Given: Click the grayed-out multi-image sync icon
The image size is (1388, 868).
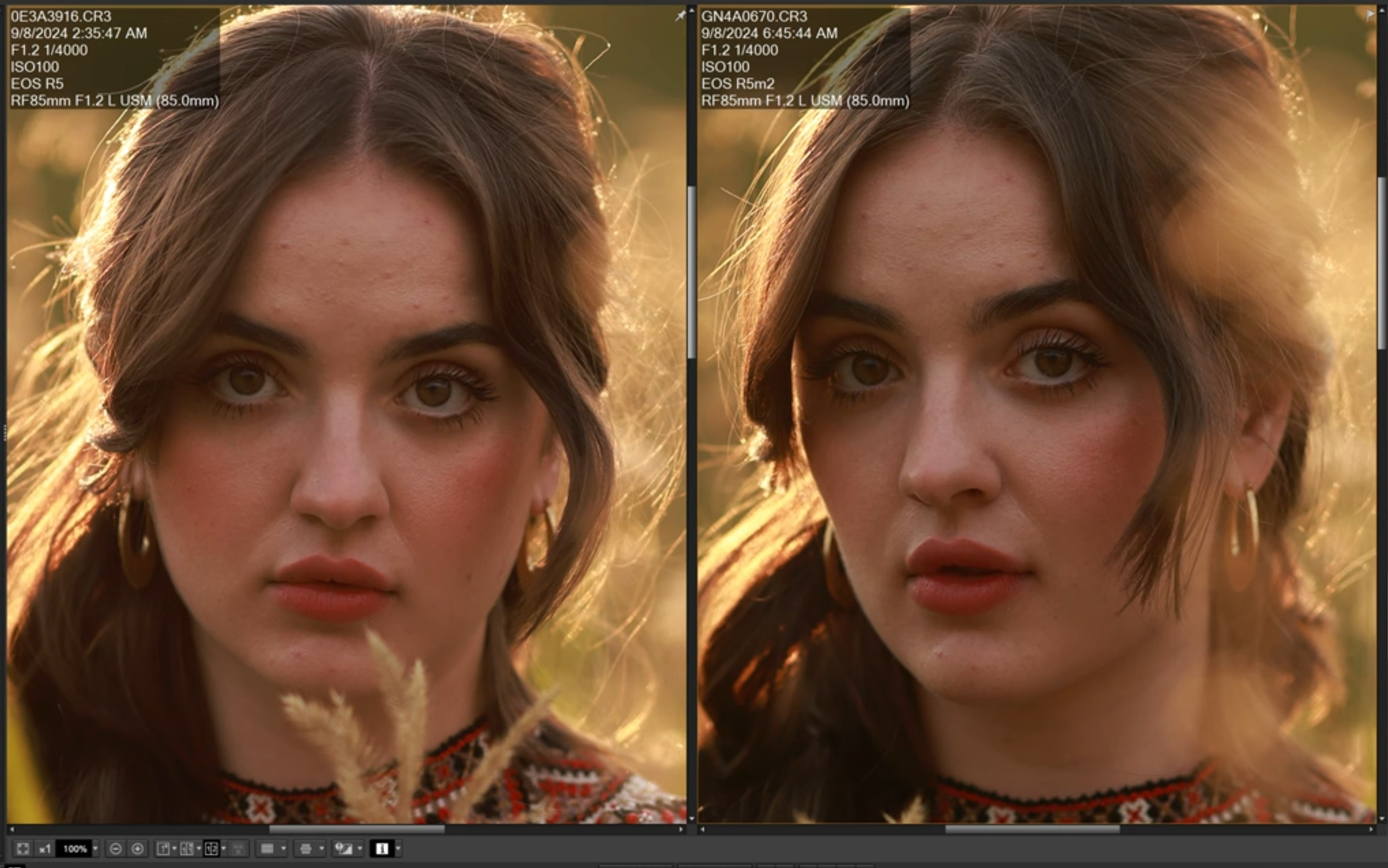Looking at the screenshot, I should coord(239,848).
